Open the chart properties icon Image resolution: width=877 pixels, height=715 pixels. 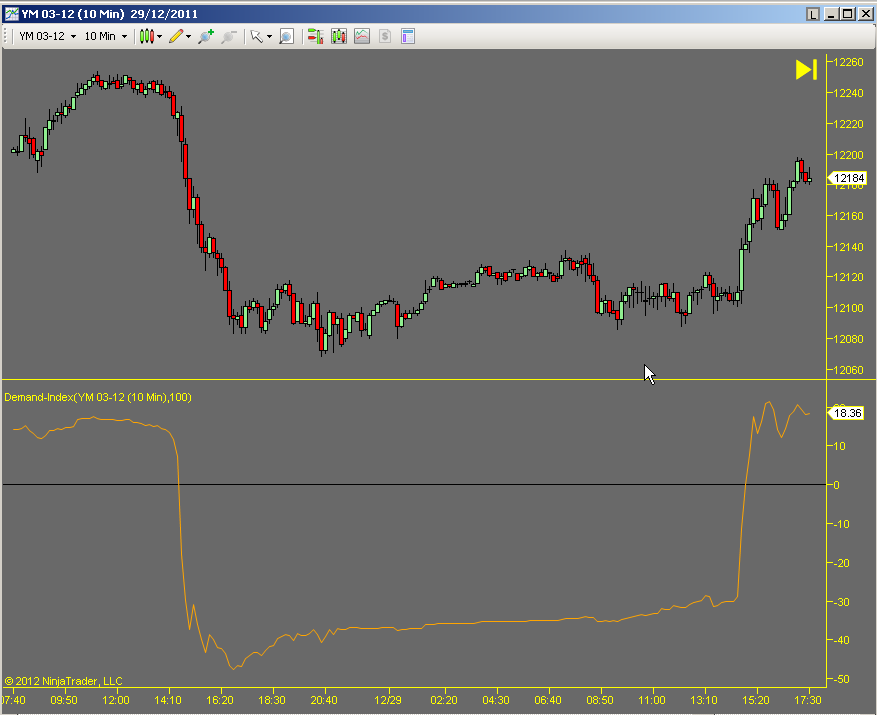[x=408, y=36]
